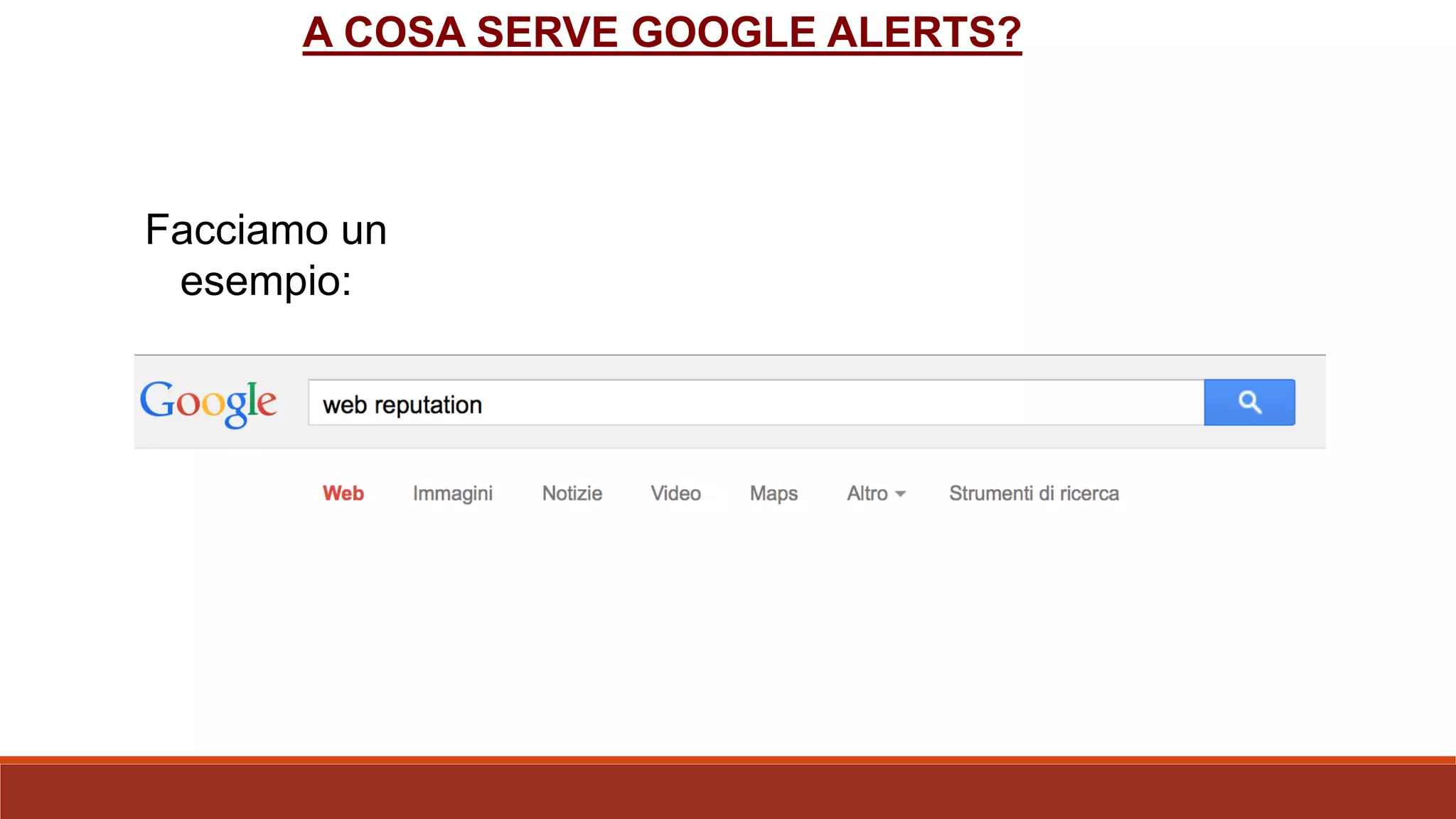Image resolution: width=1456 pixels, height=819 pixels.
Task: Switch to the Video results tab
Action: click(676, 493)
